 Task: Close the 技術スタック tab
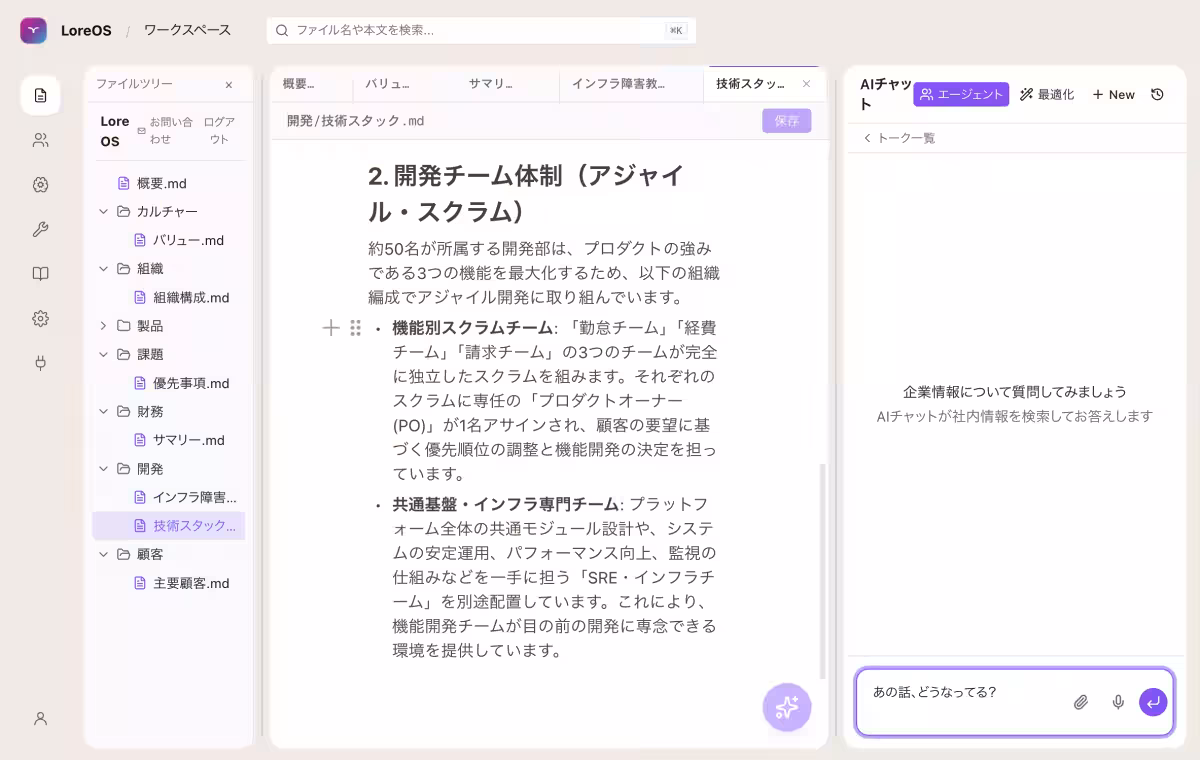coord(806,84)
